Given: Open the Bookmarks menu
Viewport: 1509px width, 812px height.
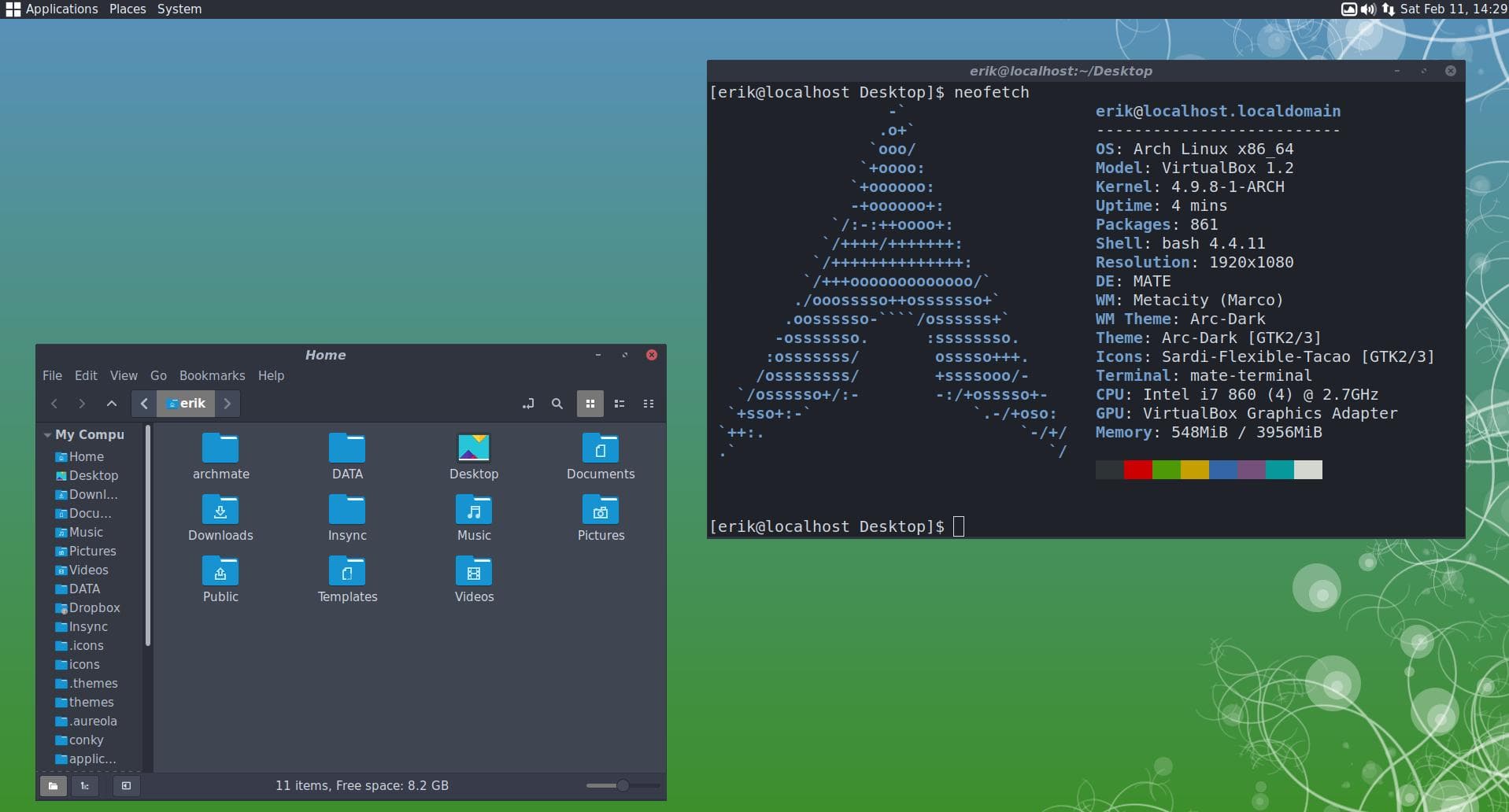Looking at the screenshot, I should 212,376.
